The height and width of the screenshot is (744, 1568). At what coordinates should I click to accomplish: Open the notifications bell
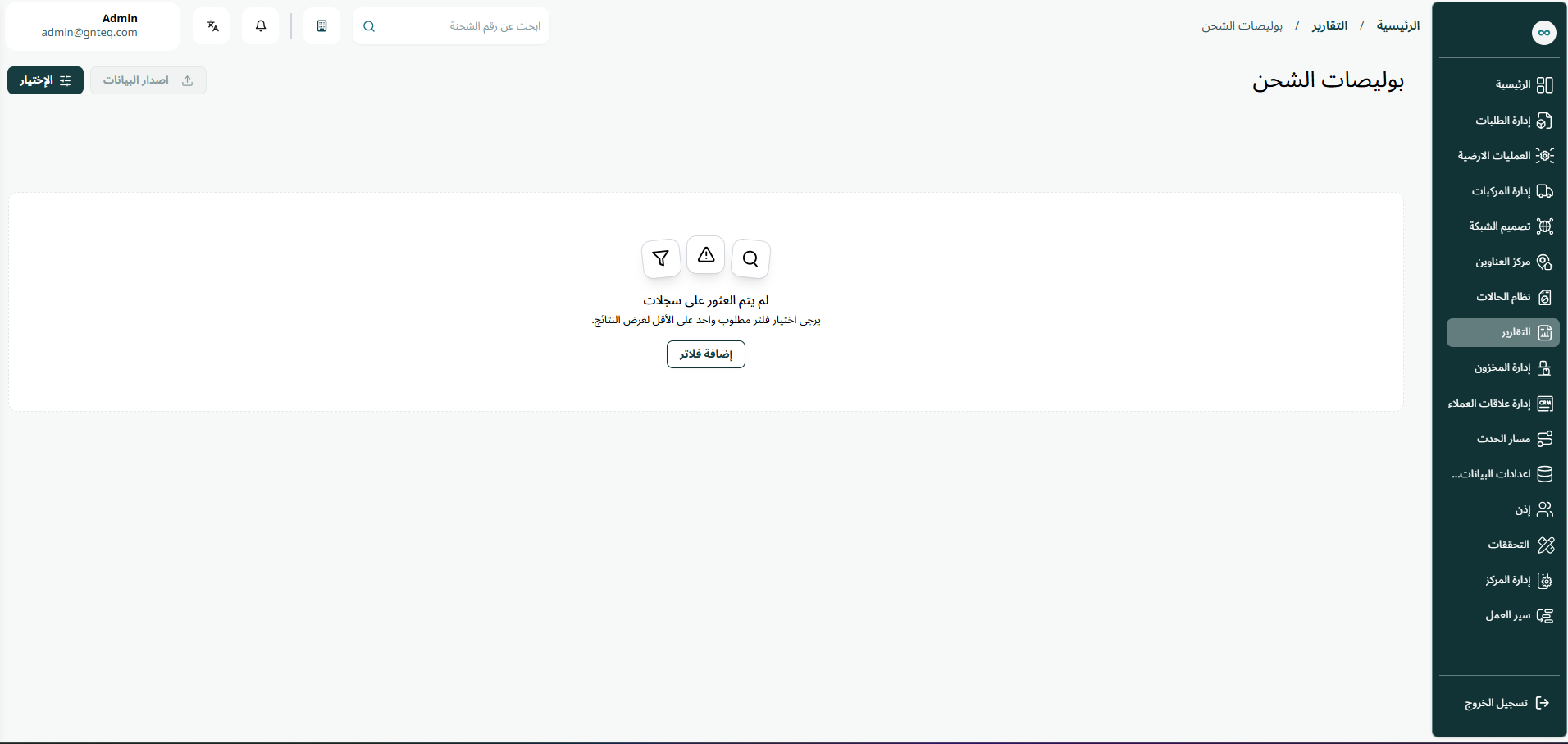[x=261, y=26]
